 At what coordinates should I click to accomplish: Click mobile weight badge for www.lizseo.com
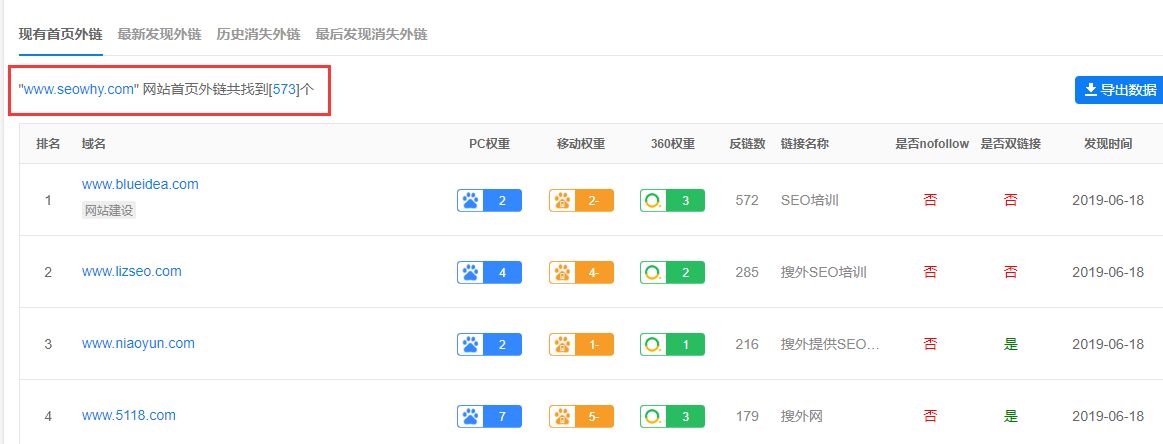click(582, 272)
